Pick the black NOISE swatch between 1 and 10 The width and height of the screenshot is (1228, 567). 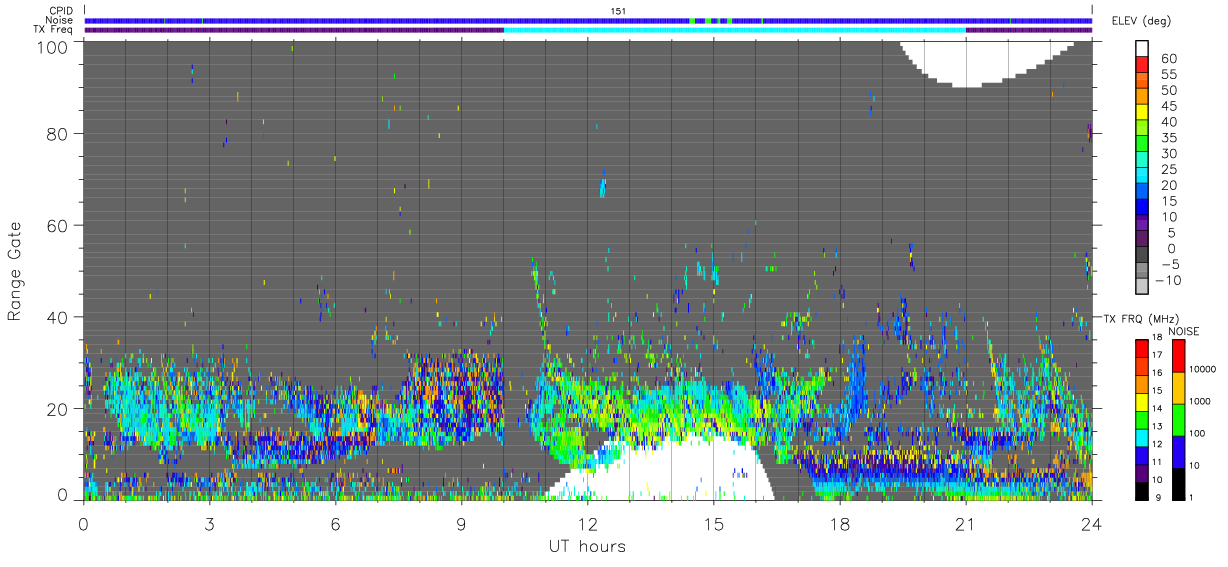pyautogui.click(x=1179, y=484)
